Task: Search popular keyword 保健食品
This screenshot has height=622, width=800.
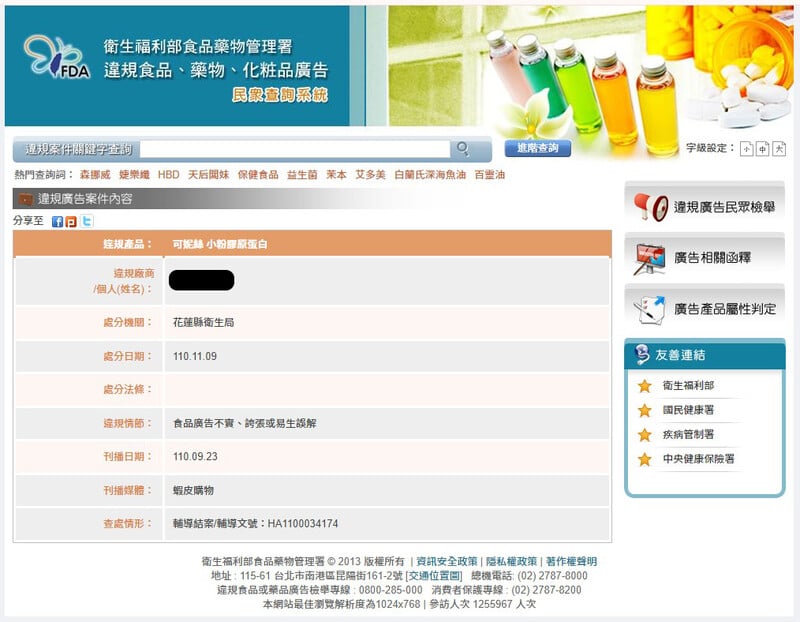Action: 258,175
